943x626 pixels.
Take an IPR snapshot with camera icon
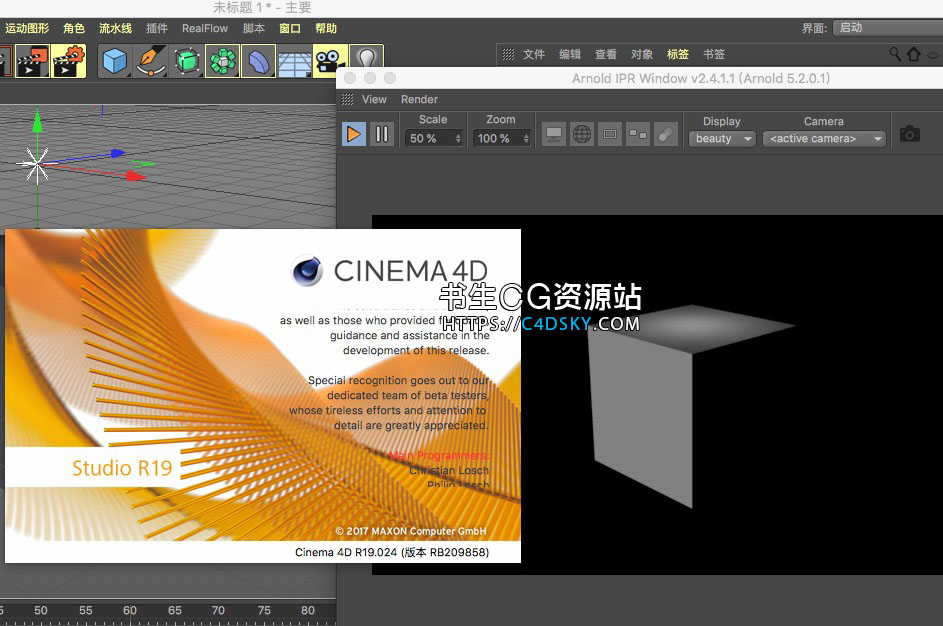tap(909, 133)
